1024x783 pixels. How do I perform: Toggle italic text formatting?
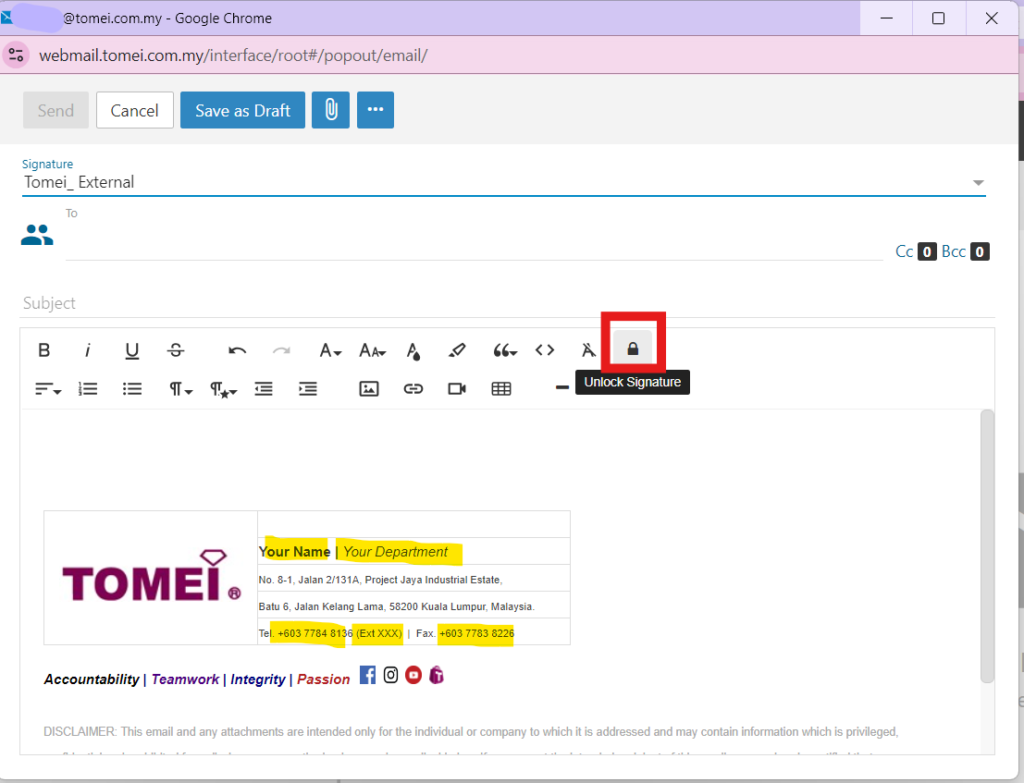[88, 350]
